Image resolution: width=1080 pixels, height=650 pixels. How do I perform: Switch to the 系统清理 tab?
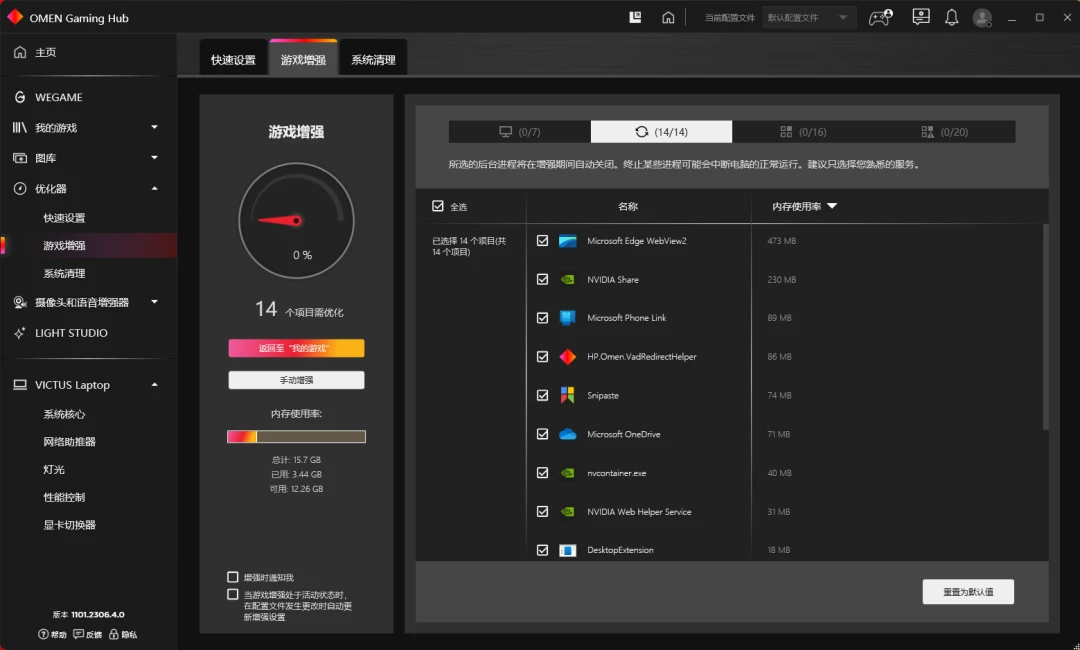tap(373, 59)
